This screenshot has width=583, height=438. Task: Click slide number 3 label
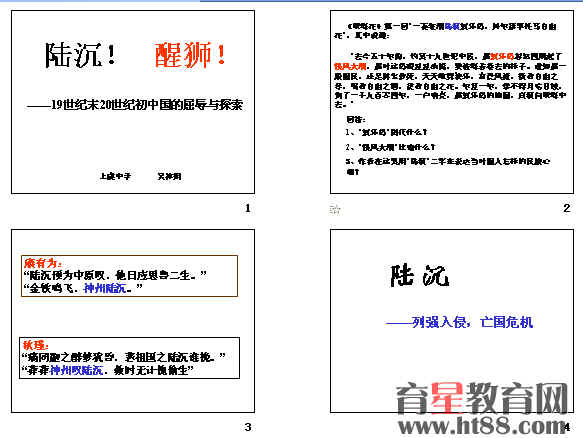(248, 427)
